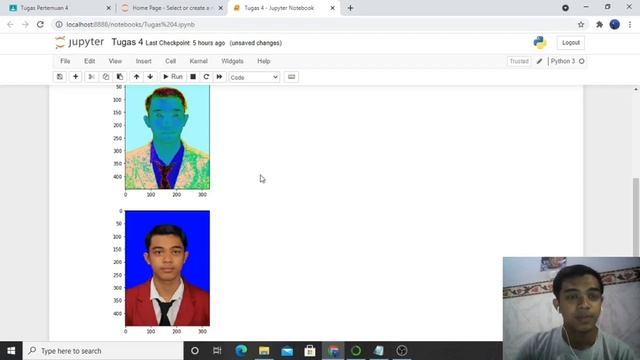Viewport: 640px width, 360px height.
Task: Bookmark this page with star icon
Action: [x=581, y=24]
